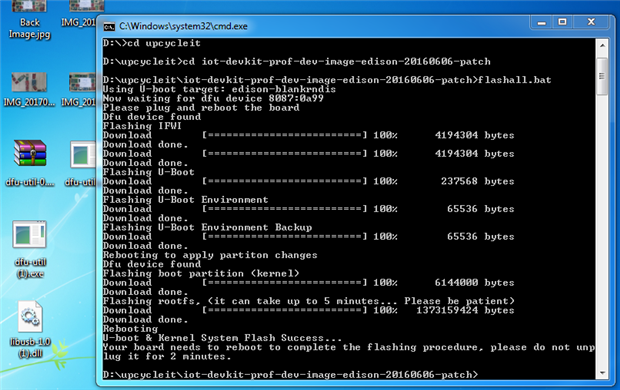Select the dfu-util-0... WinRAR archive icon
Image resolution: width=620 pixels, height=390 pixels.
(x=30, y=163)
